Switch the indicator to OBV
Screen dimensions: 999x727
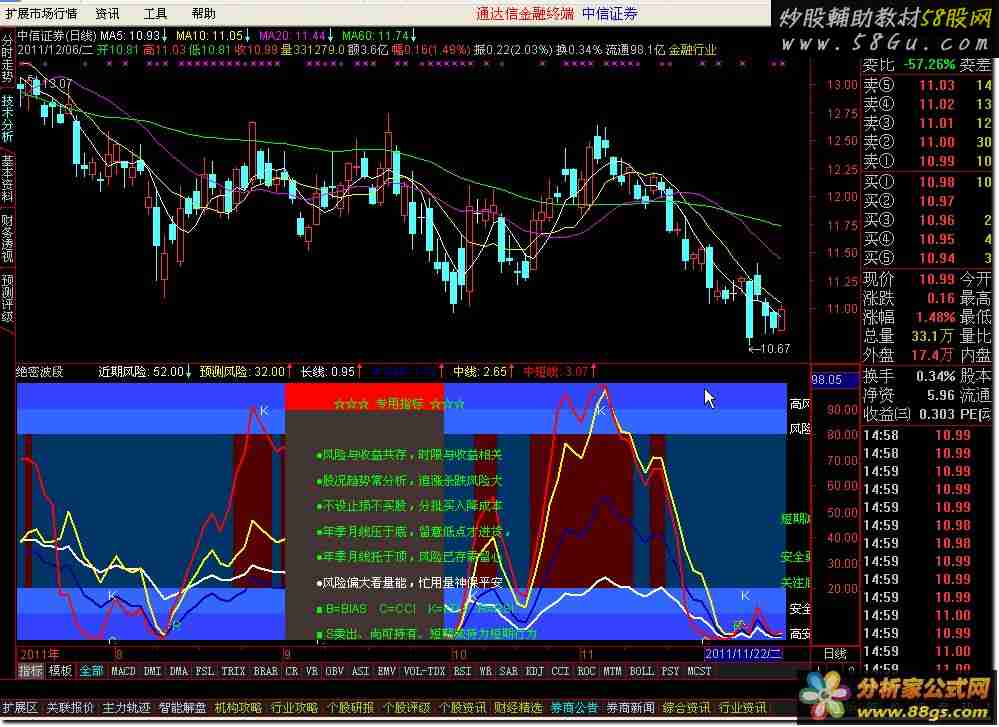(334, 671)
